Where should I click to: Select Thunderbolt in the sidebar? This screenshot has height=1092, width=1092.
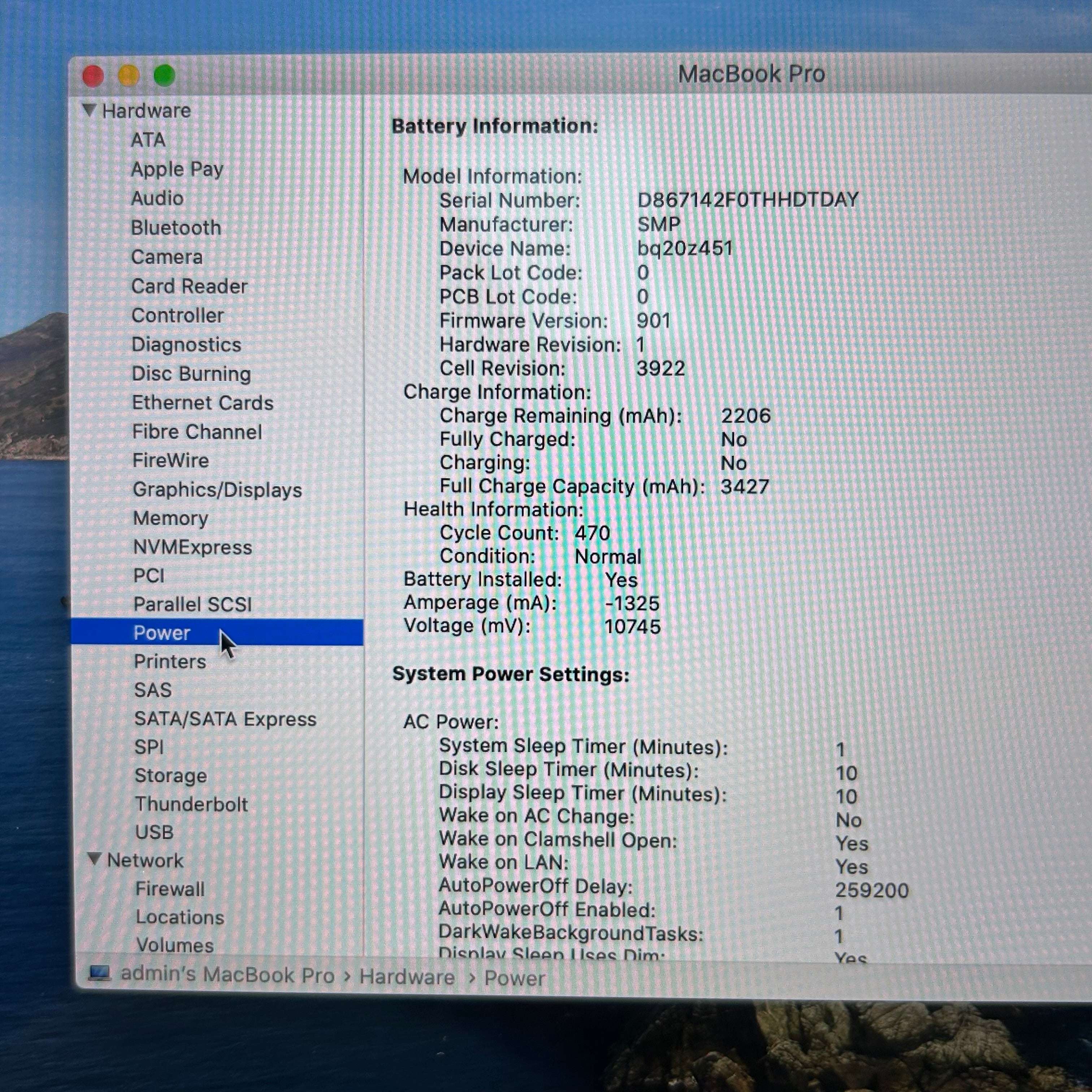191,804
